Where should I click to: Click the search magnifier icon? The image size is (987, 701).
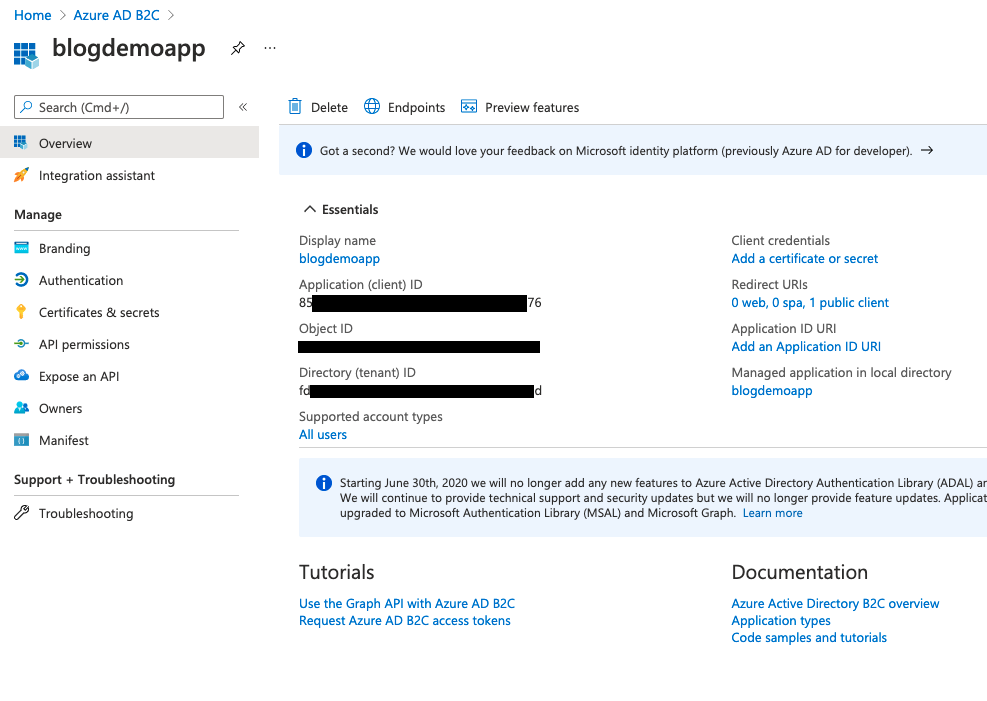coord(26,107)
